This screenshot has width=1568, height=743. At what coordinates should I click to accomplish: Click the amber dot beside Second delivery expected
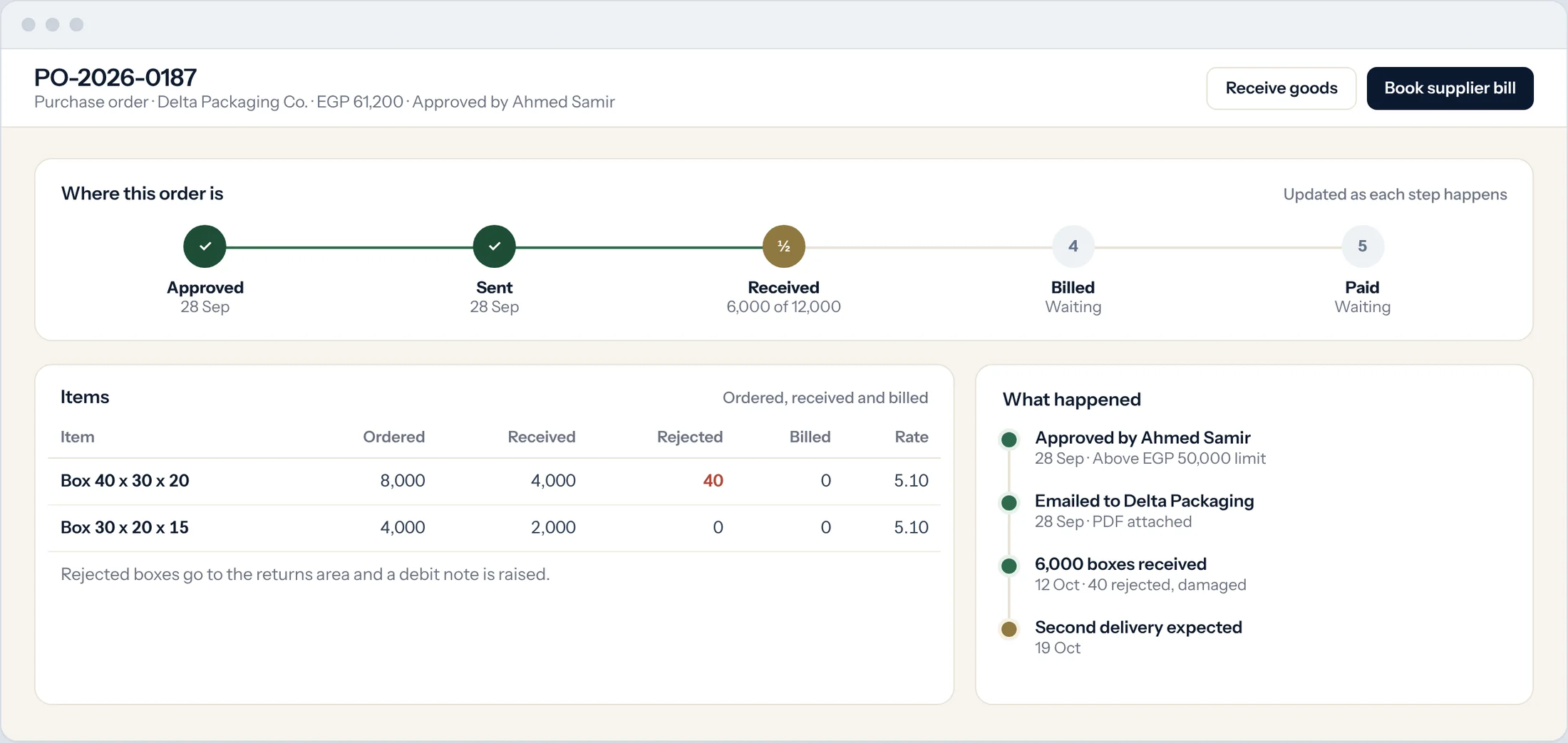pyautogui.click(x=1009, y=629)
